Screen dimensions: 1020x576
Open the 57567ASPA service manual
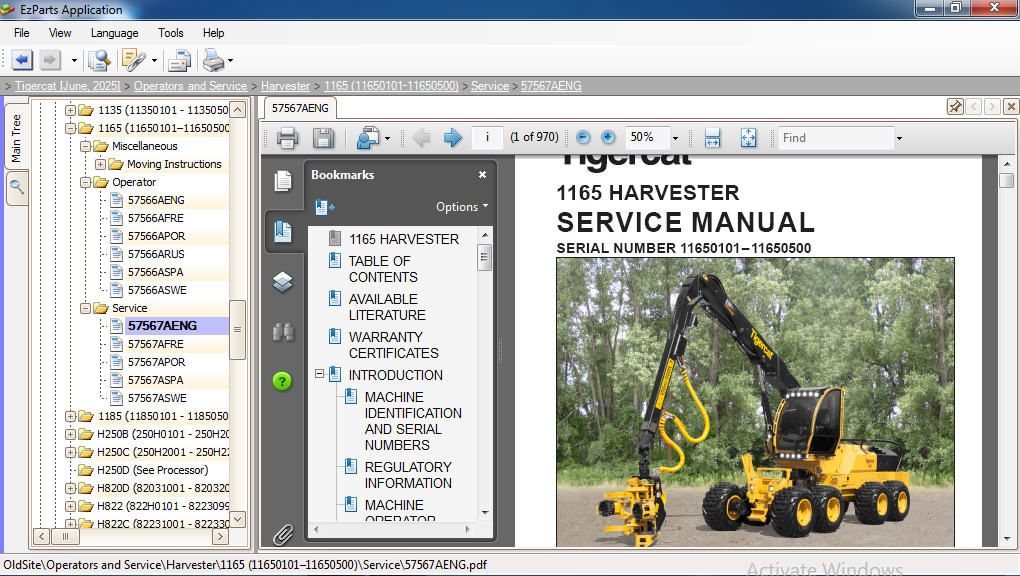155,380
